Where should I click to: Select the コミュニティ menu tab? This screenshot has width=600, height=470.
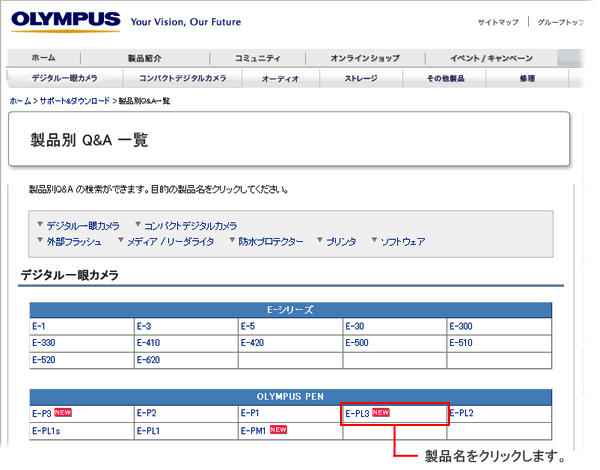(258, 58)
